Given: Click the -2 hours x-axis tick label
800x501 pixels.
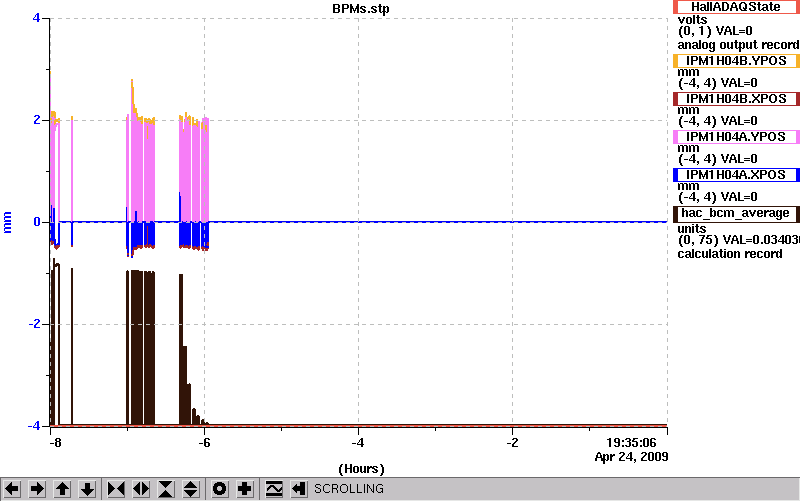Looking at the screenshot, I should (513, 442).
